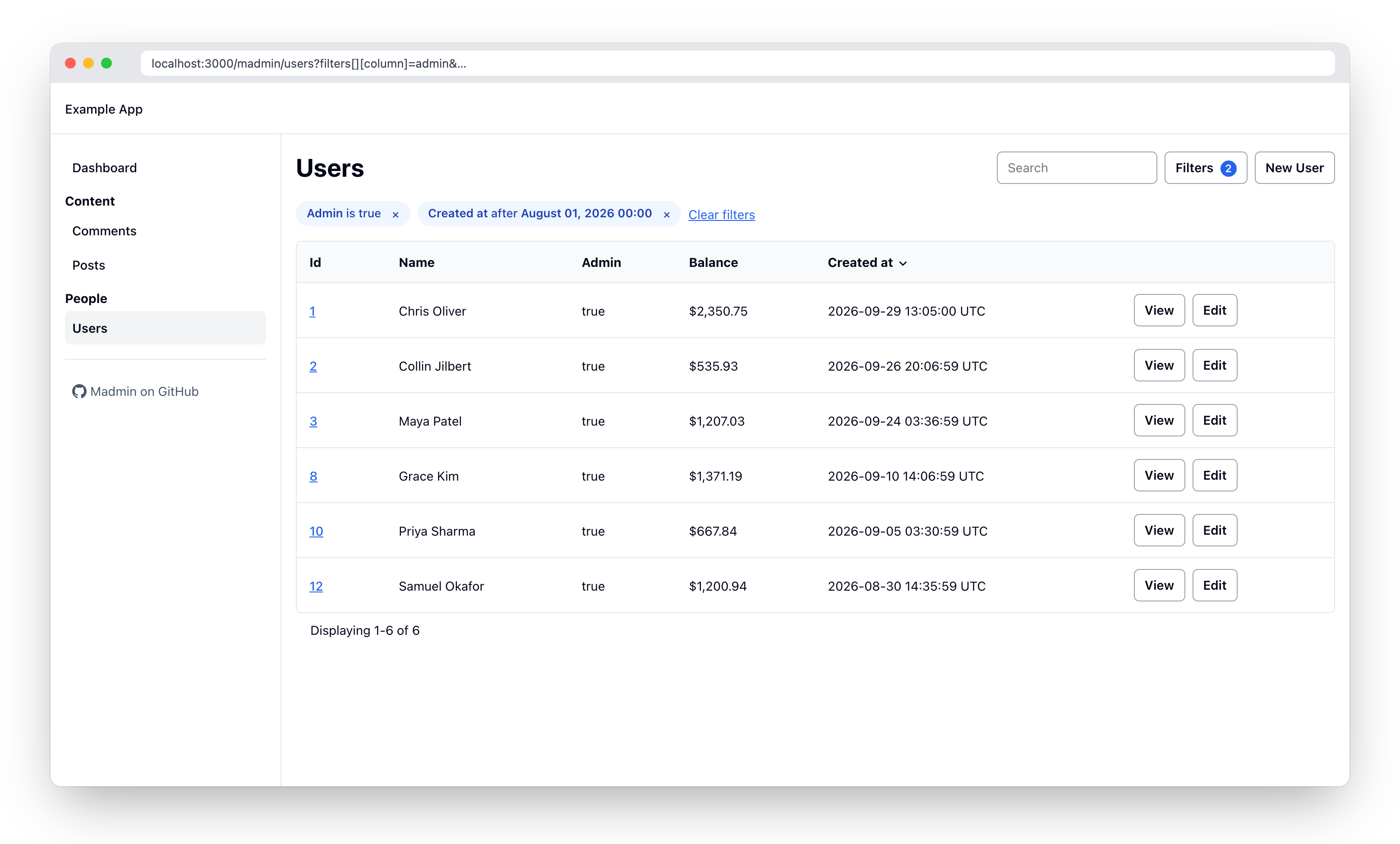
Task: Open Dashboard in the sidebar
Action: click(x=105, y=168)
